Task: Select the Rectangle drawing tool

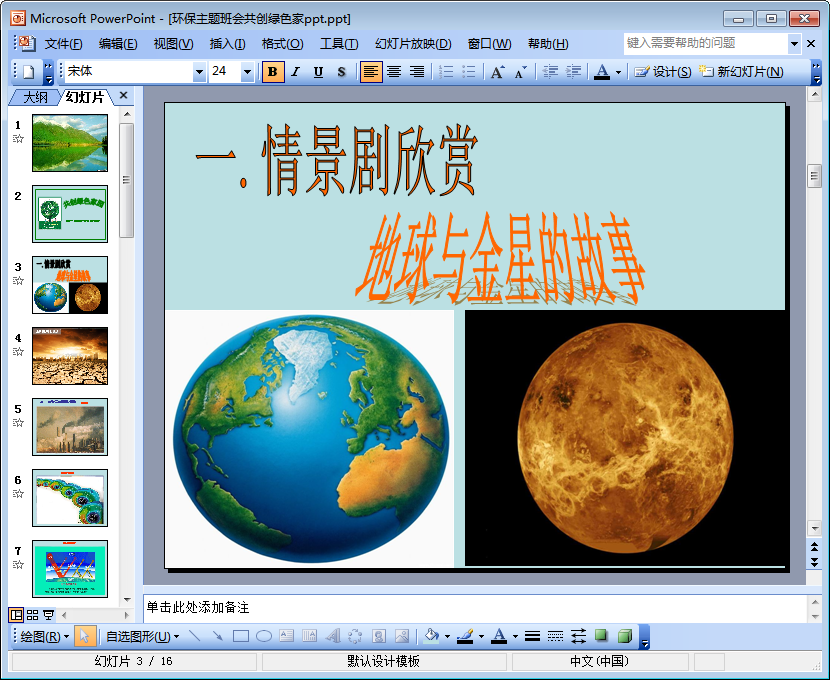Action: (x=241, y=637)
